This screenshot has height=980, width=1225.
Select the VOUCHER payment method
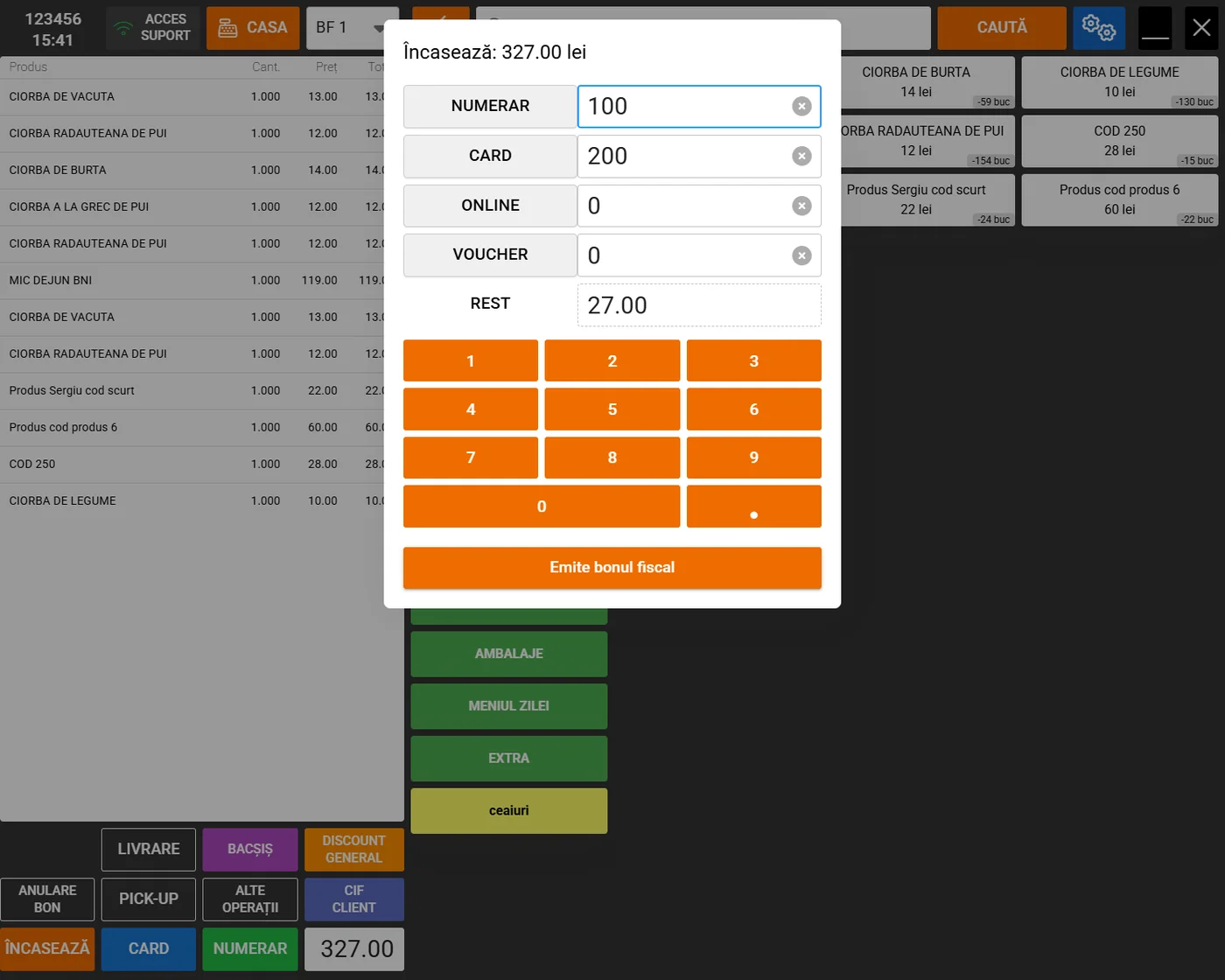[490, 255]
